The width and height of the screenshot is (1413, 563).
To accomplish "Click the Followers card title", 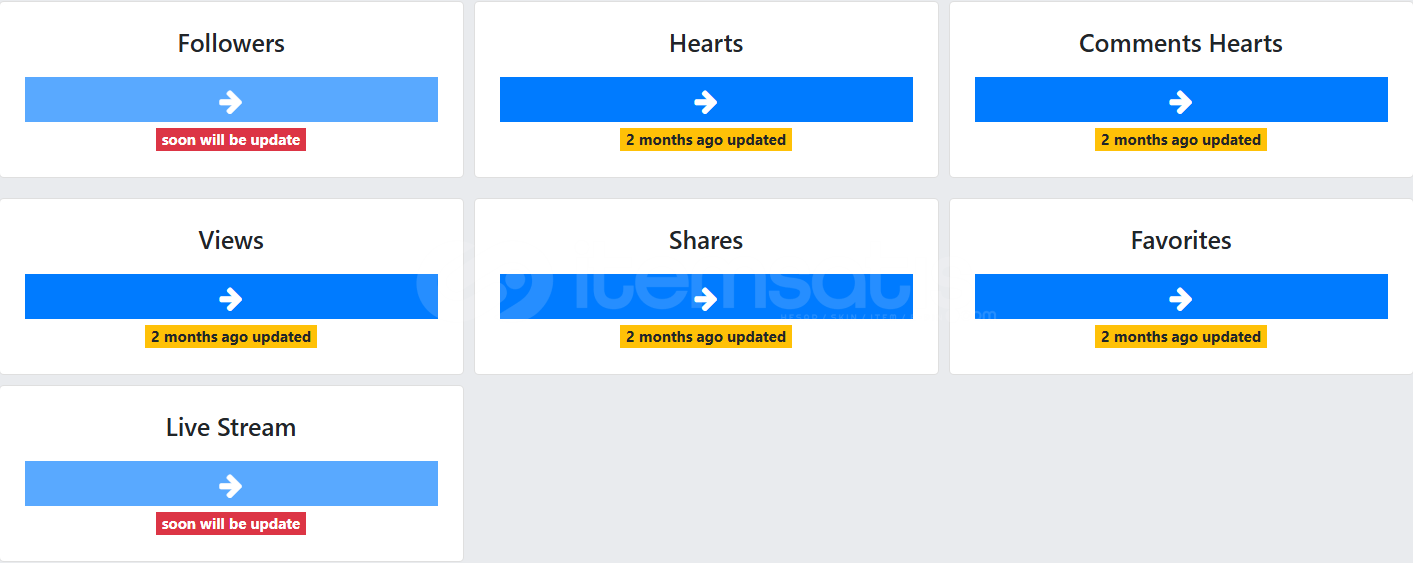I will pos(231,44).
